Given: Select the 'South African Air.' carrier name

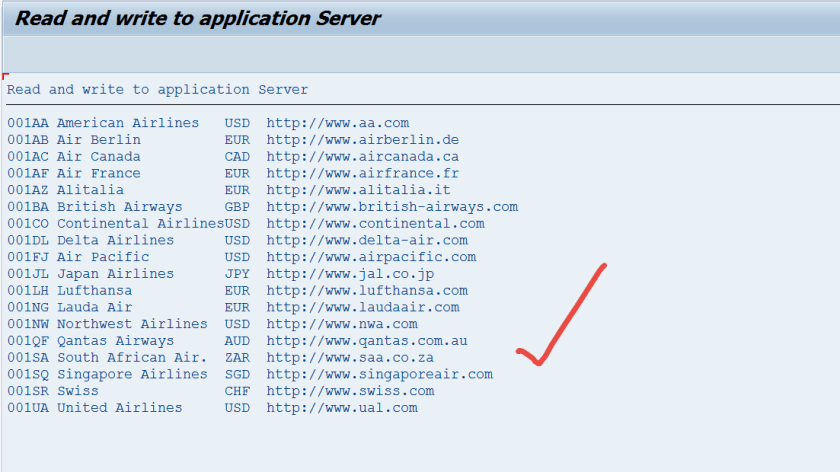Looking at the screenshot, I should pyautogui.click(x=132, y=357).
